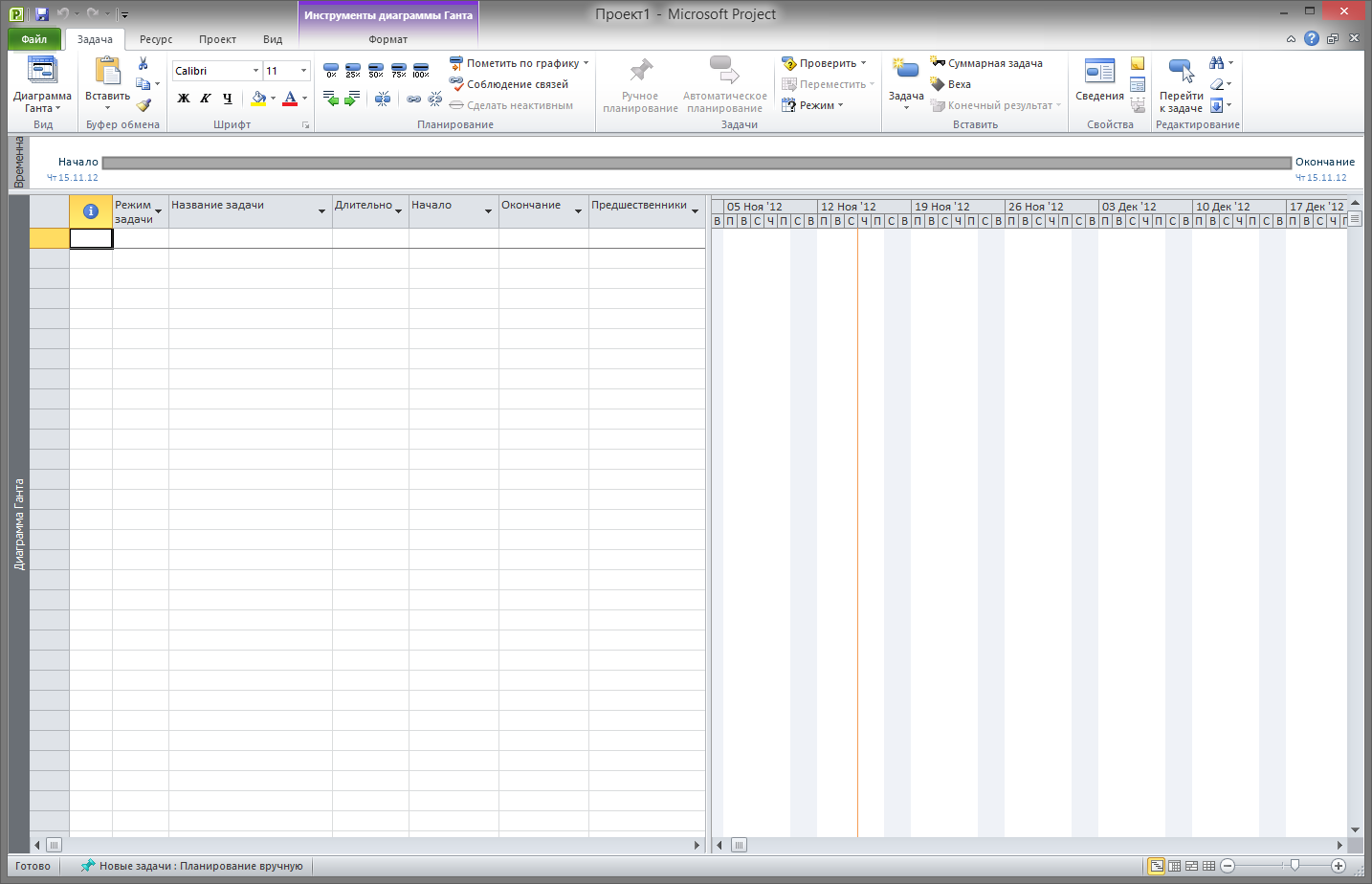Save project with the floppy disk icon

(x=41, y=14)
